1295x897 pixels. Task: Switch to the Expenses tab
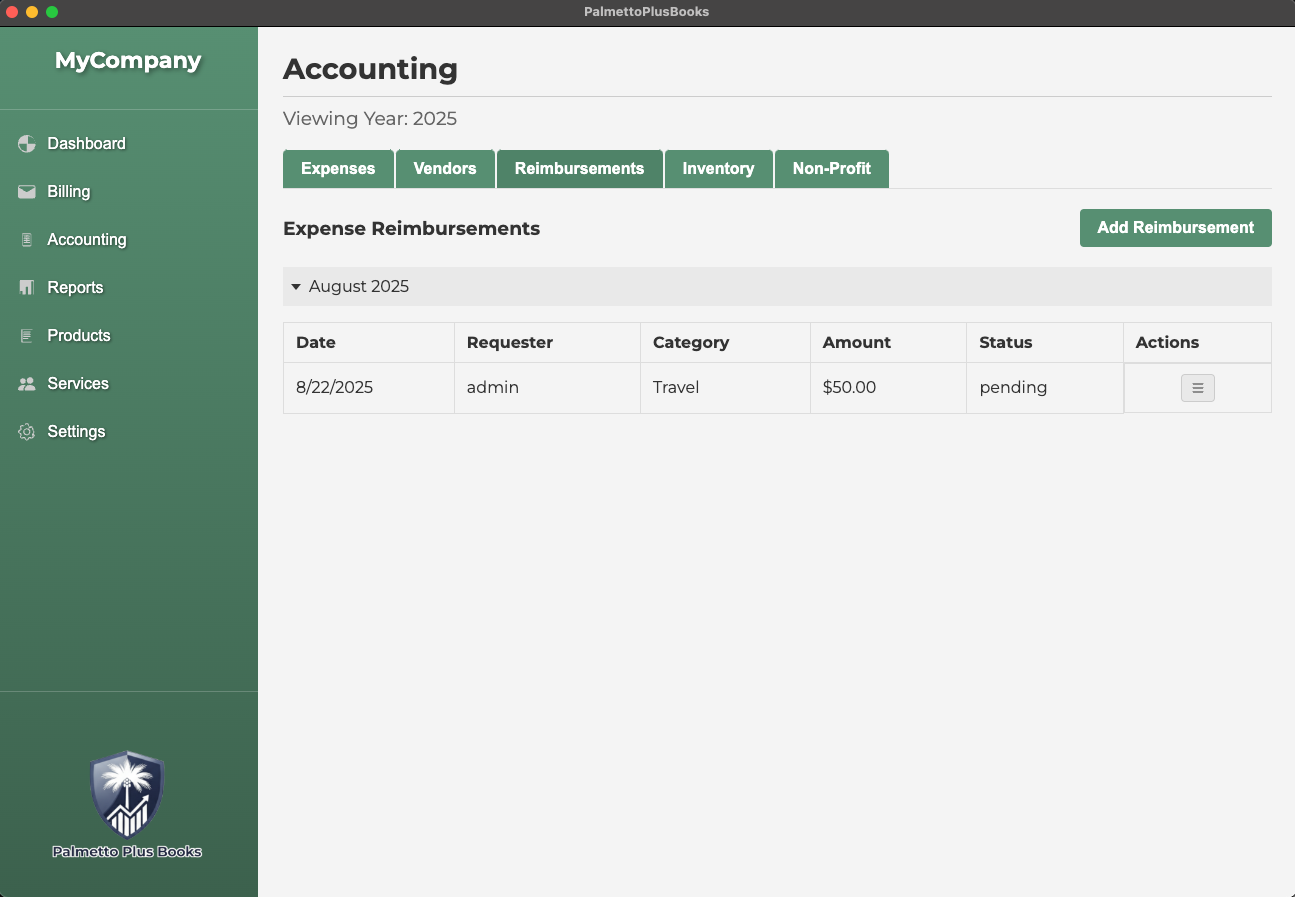[x=338, y=169]
